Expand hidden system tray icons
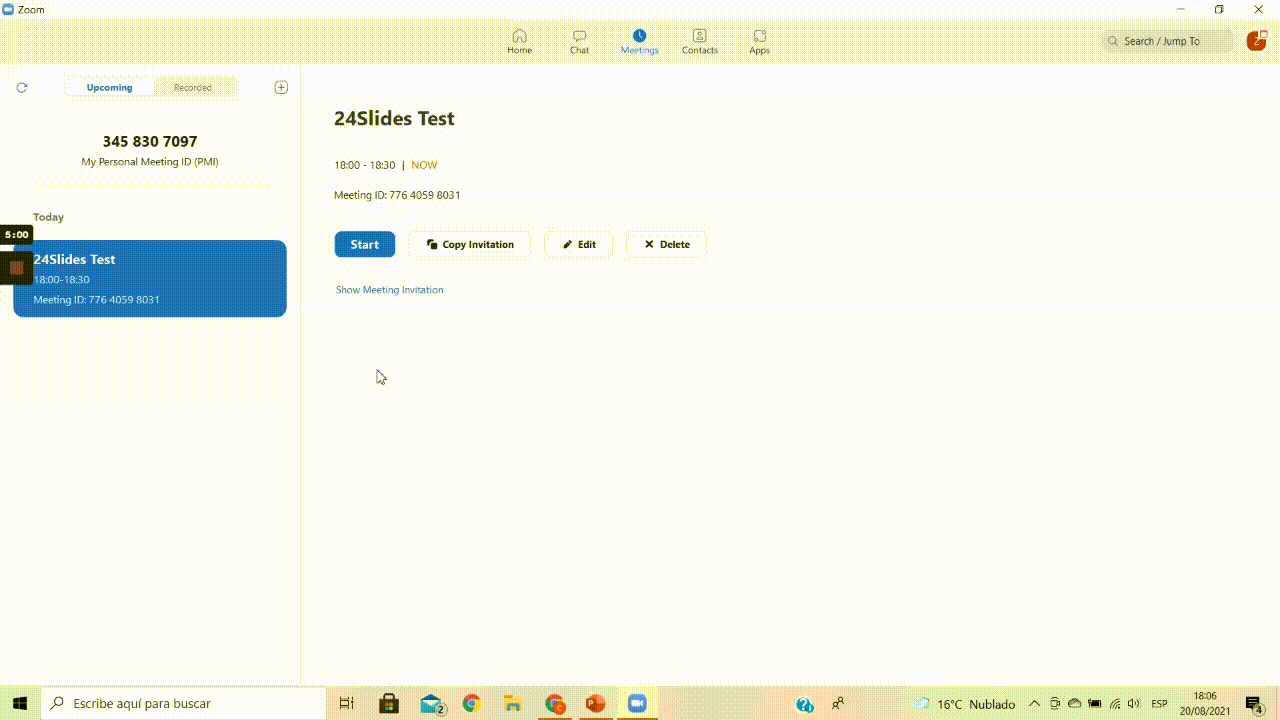 pyautogui.click(x=1034, y=704)
